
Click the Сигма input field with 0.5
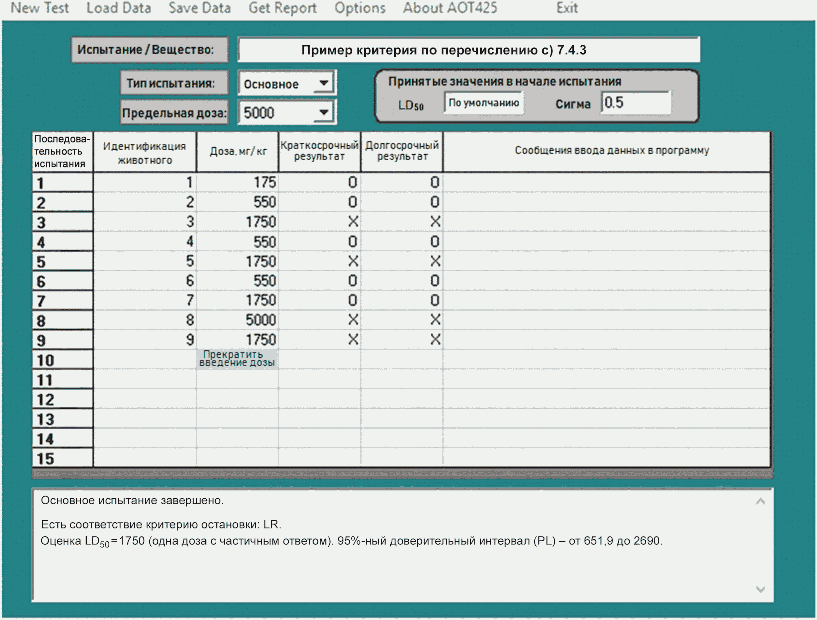pos(635,103)
